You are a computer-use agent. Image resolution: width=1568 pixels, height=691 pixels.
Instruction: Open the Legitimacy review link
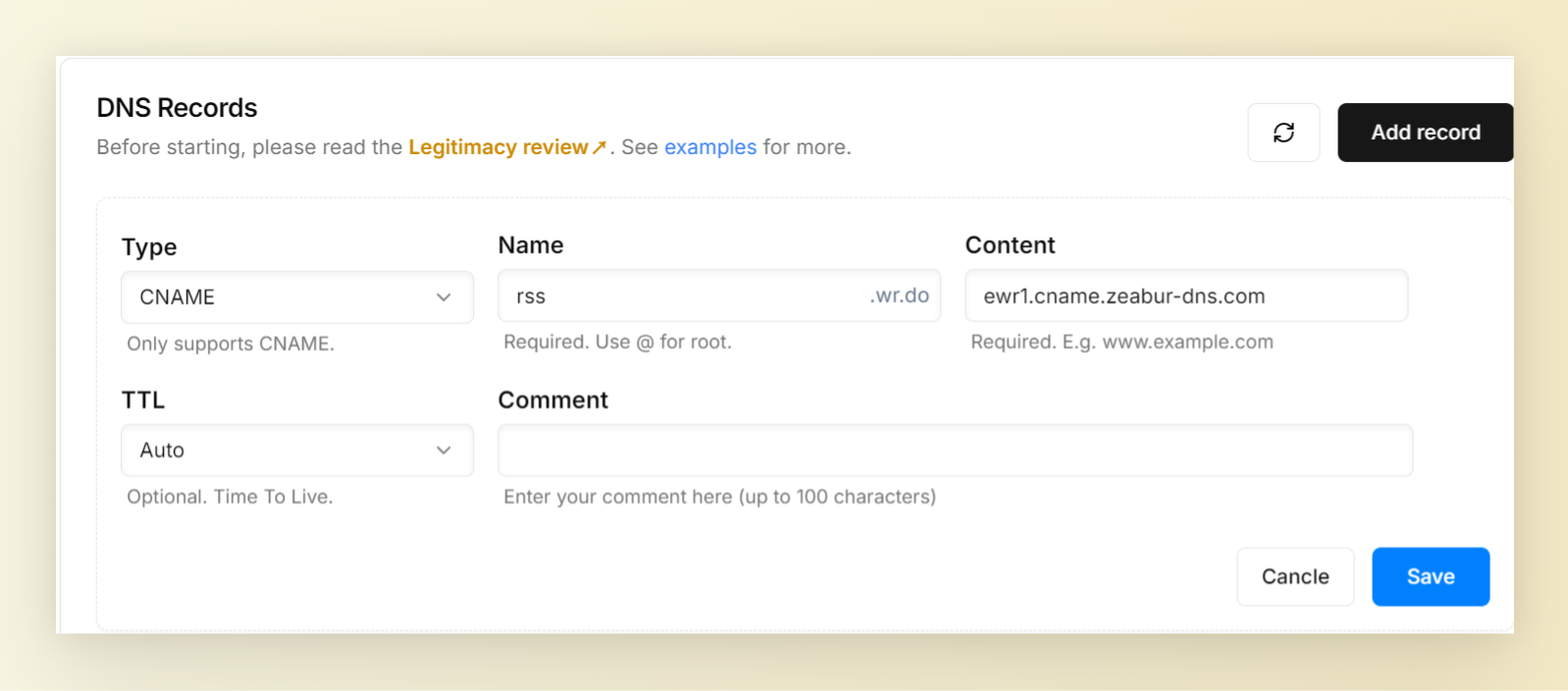(497, 147)
